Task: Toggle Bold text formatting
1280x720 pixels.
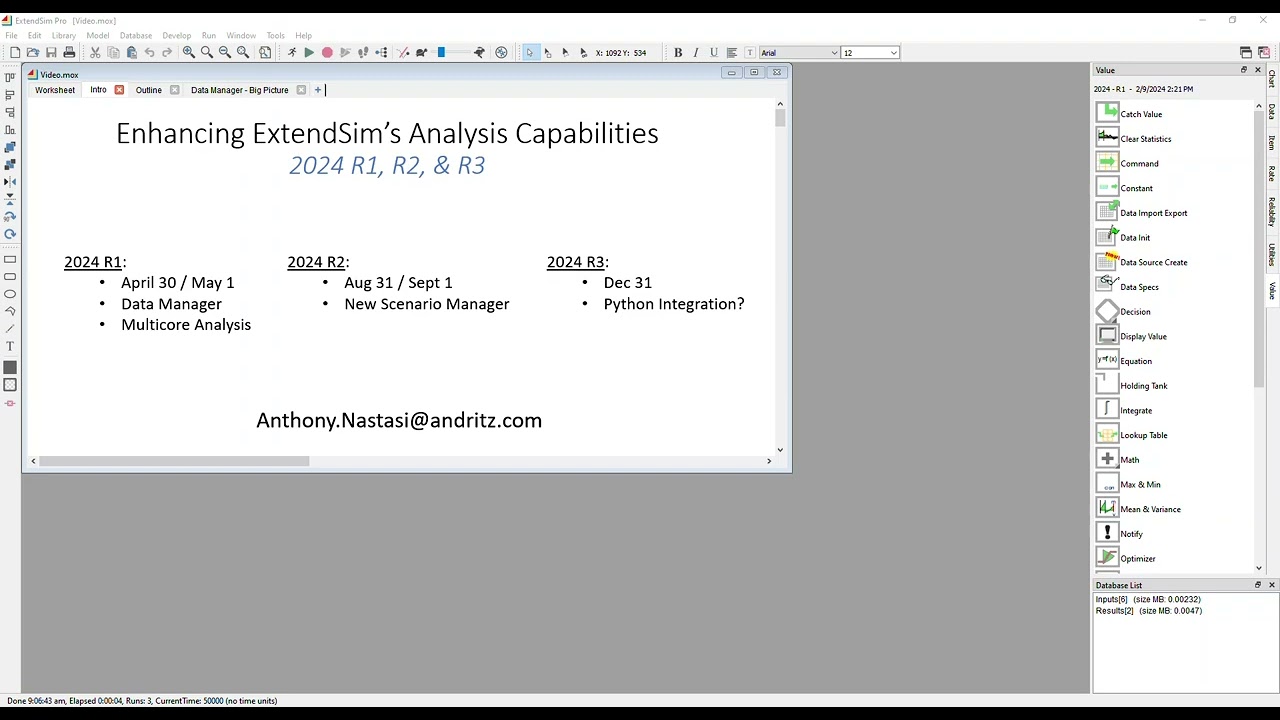Action: pos(678,52)
